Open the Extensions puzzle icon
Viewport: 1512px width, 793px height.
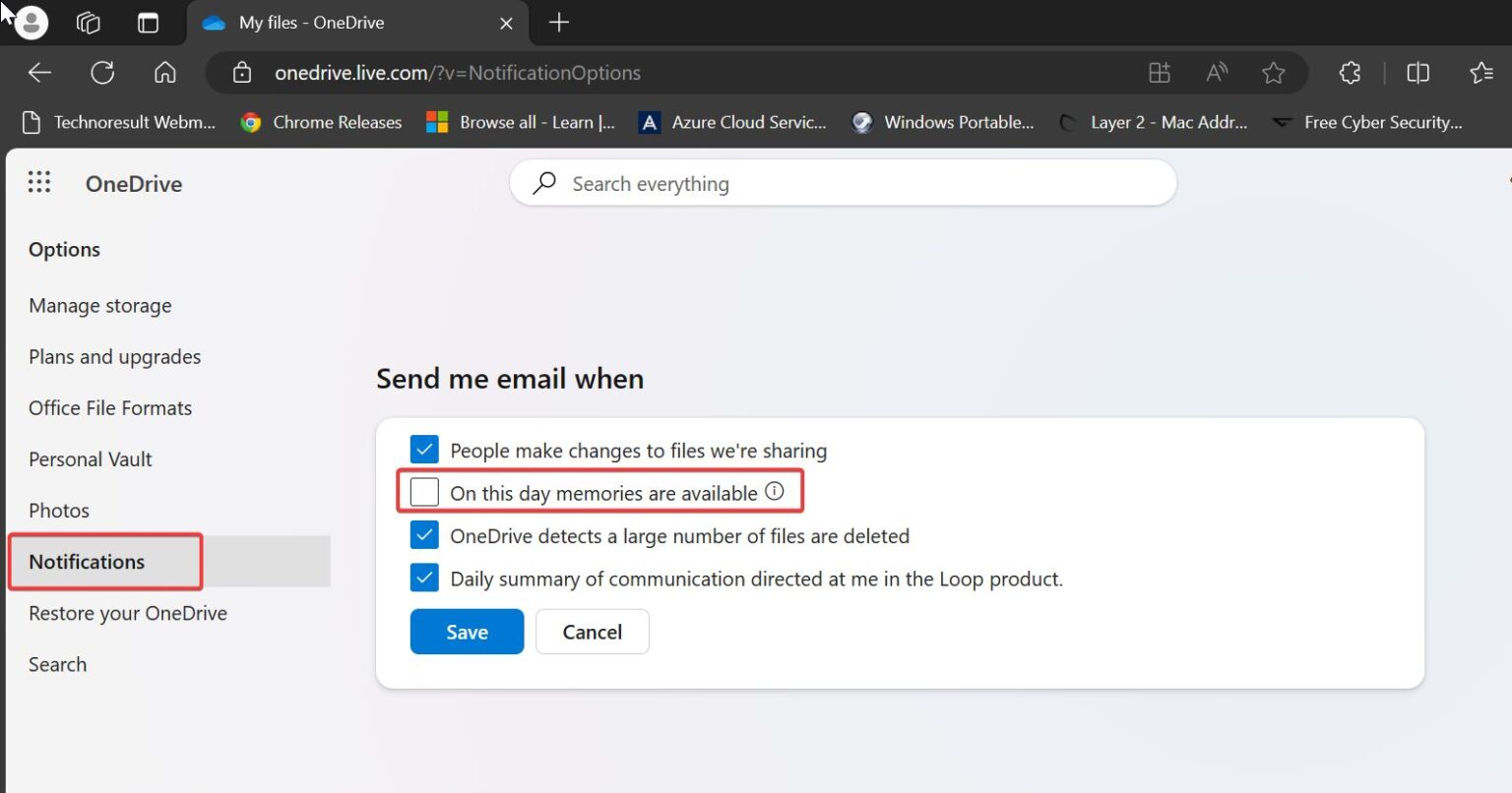[x=1349, y=72]
